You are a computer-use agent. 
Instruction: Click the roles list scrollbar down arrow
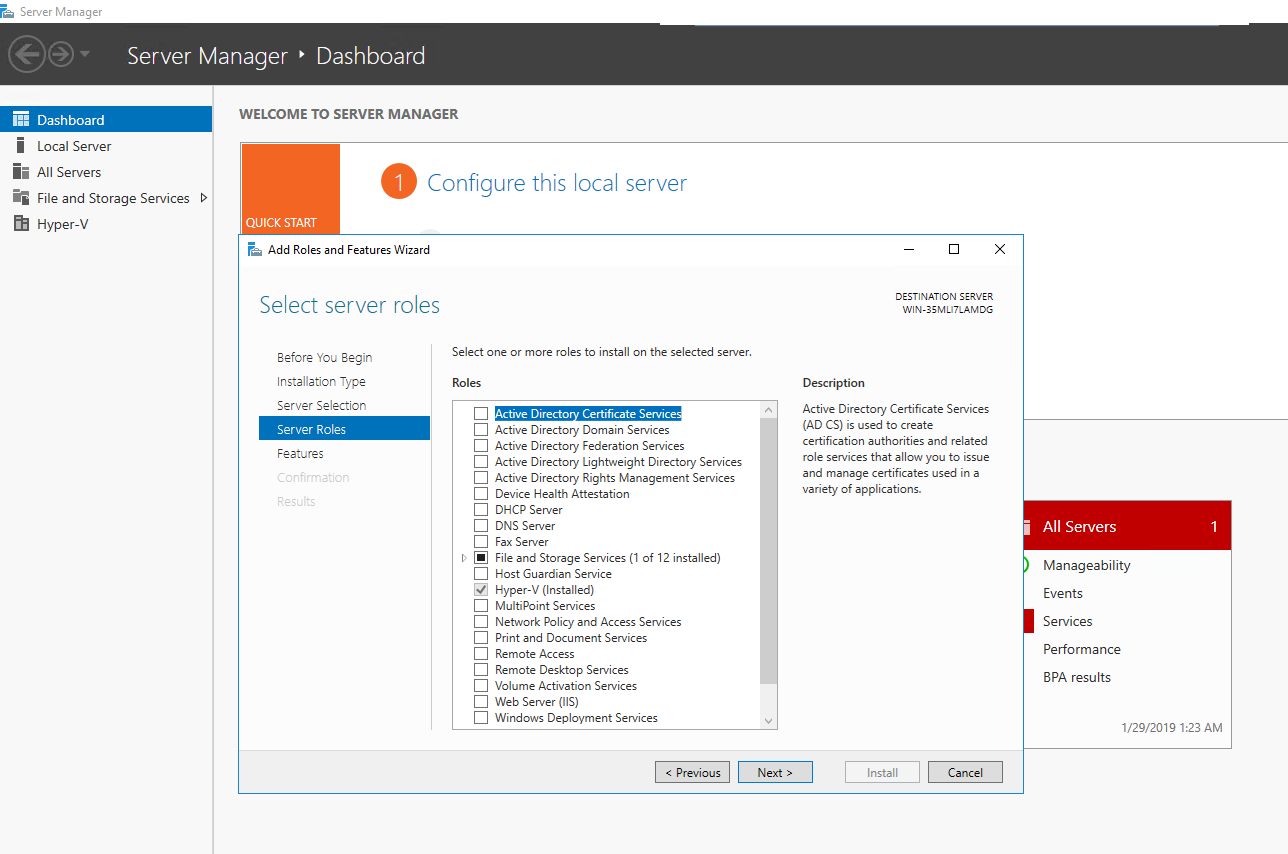(767, 721)
